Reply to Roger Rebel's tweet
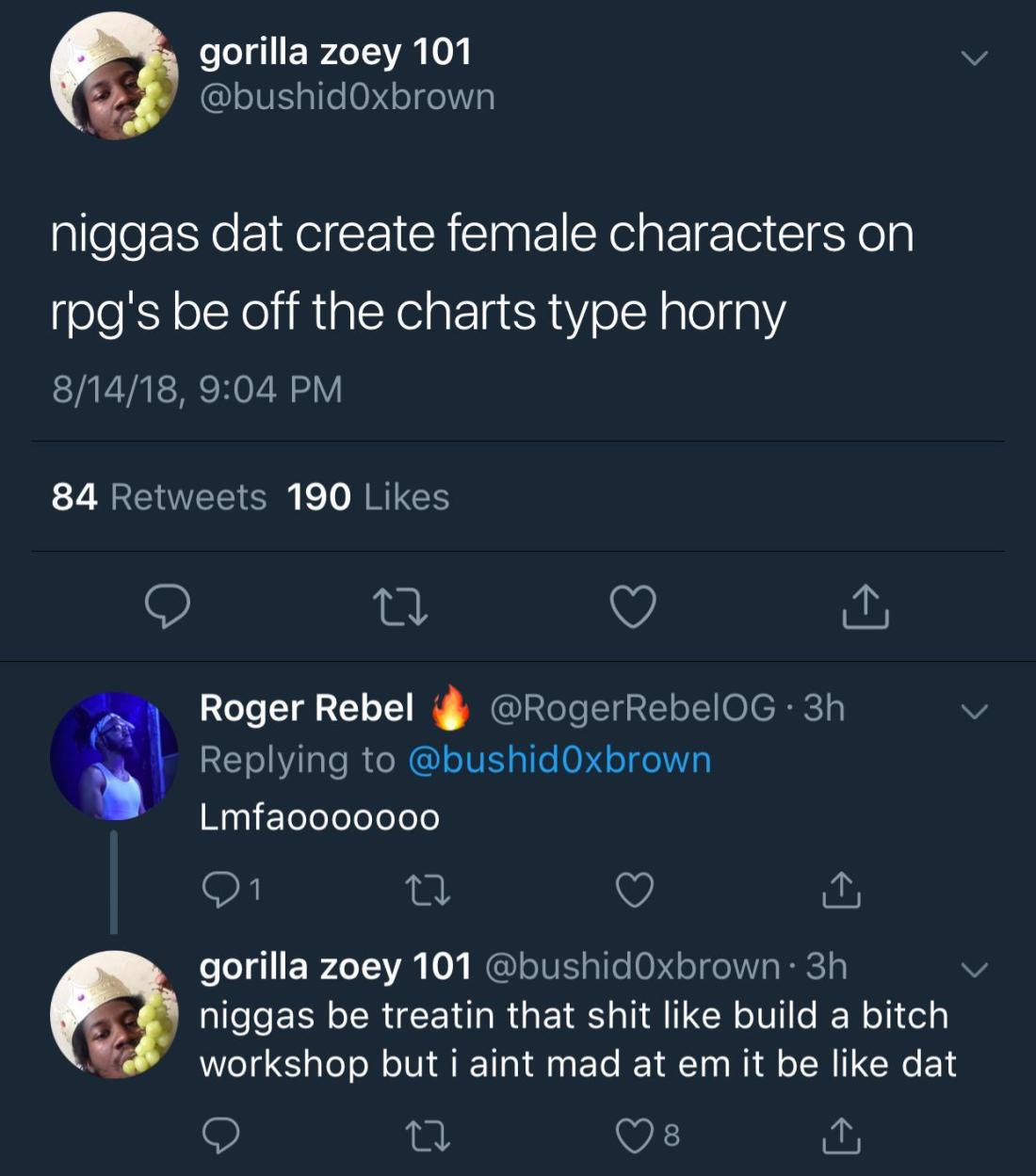Screen dimensions: 1036x1176 click(x=222, y=889)
